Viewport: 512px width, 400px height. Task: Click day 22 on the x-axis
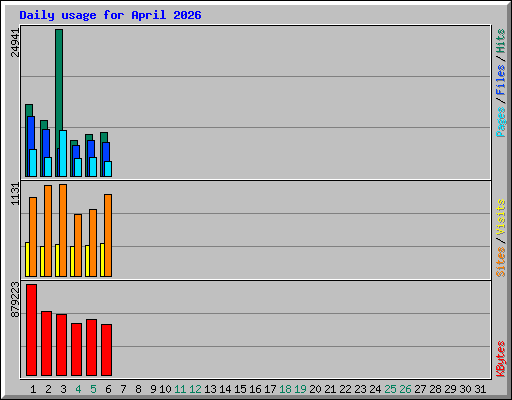(x=345, y=389)
